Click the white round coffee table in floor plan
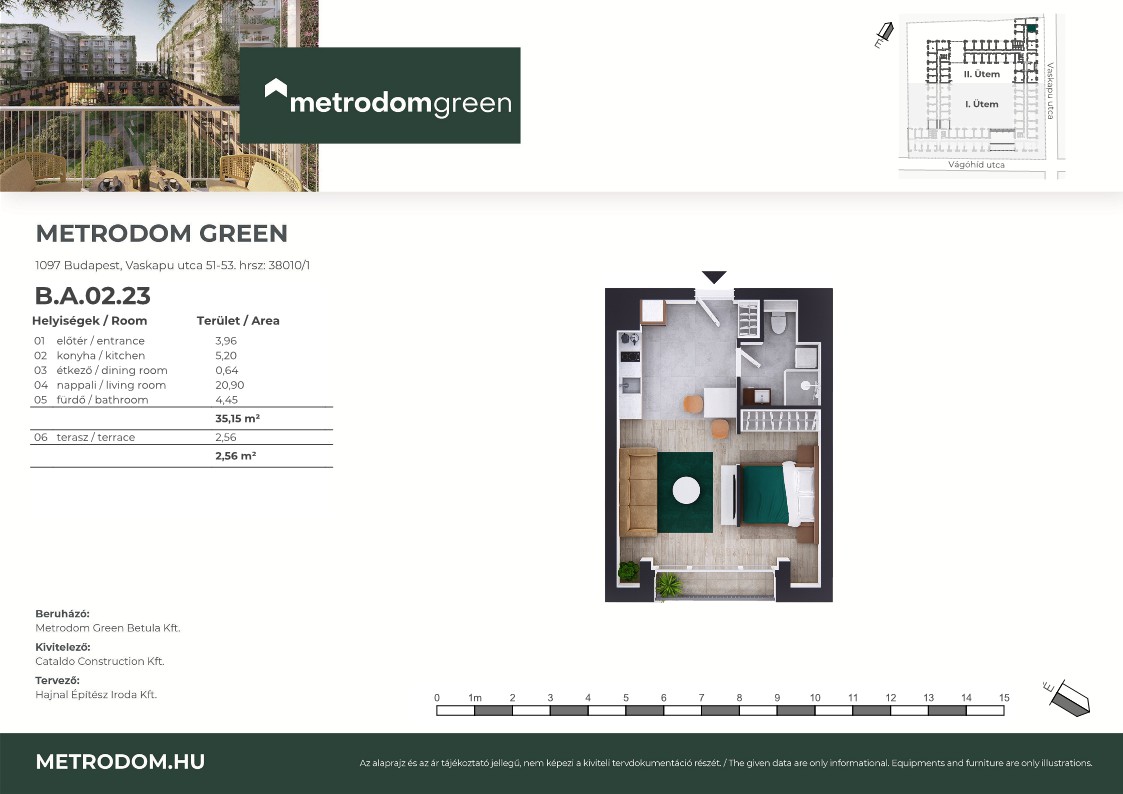Screen dimensions: 1123x794 click(686, 491)
